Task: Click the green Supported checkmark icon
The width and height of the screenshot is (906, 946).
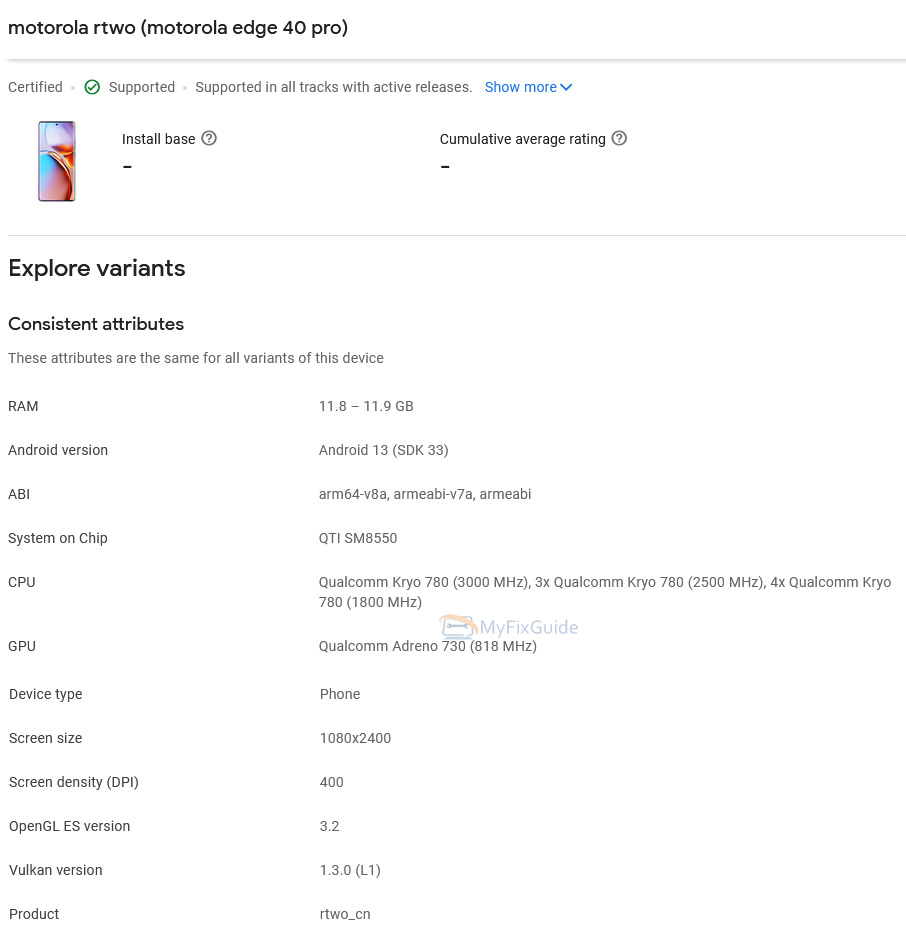Action: click(x=92, y=87)
